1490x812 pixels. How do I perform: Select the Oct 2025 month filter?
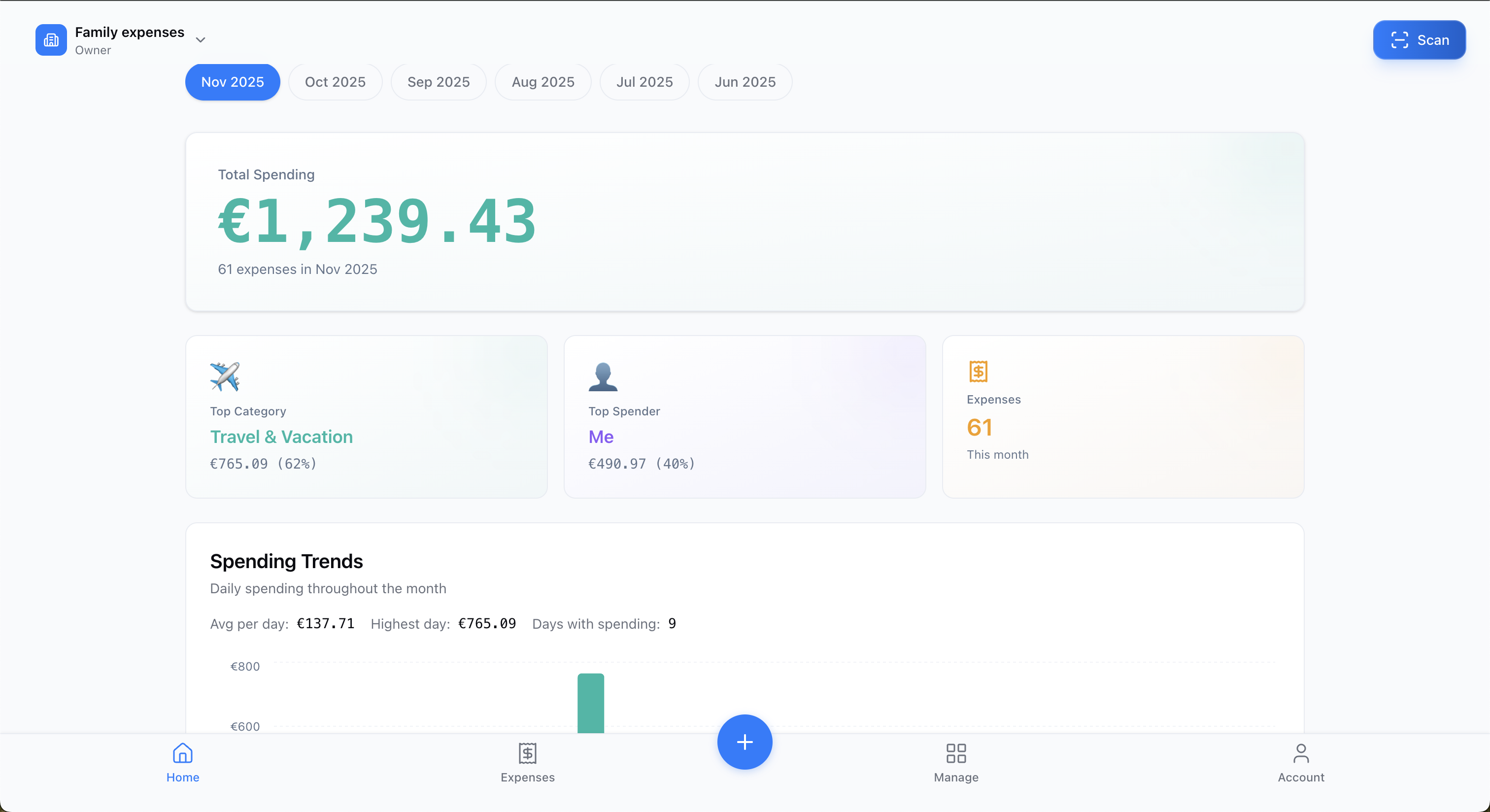click(x=335, y=82)
